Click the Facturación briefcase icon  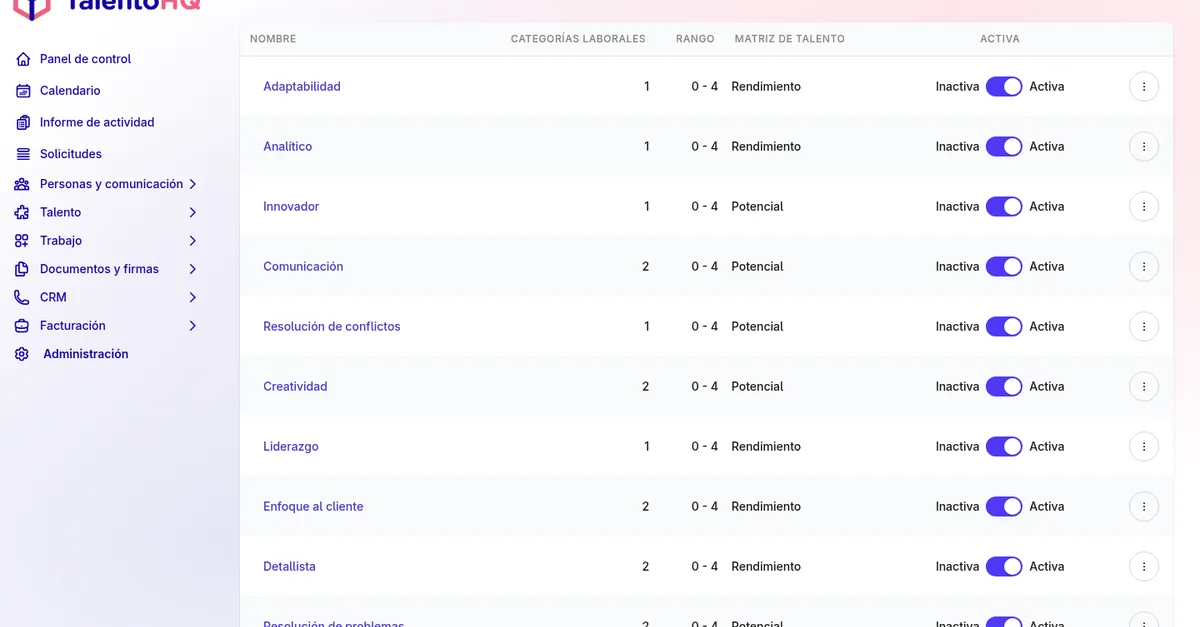coord(22,326)
